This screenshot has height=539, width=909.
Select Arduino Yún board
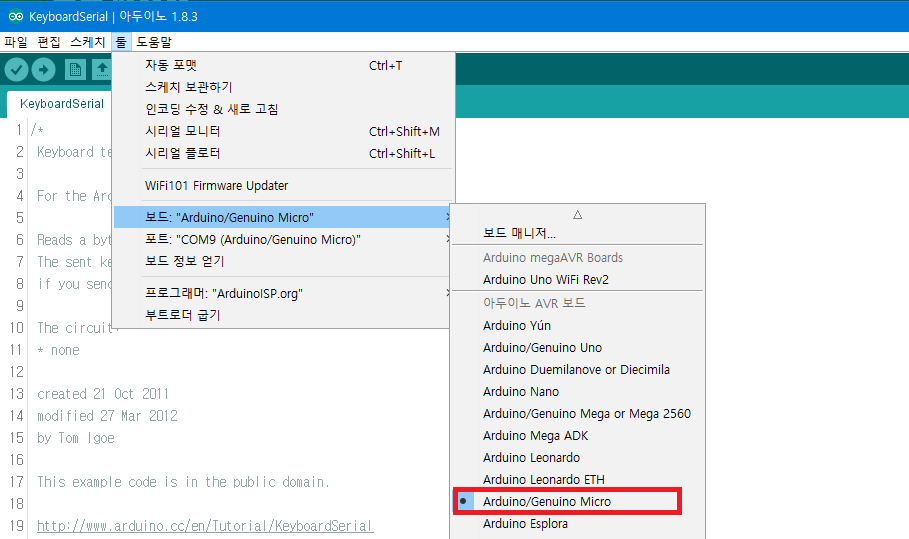click(x=577, y=325)
